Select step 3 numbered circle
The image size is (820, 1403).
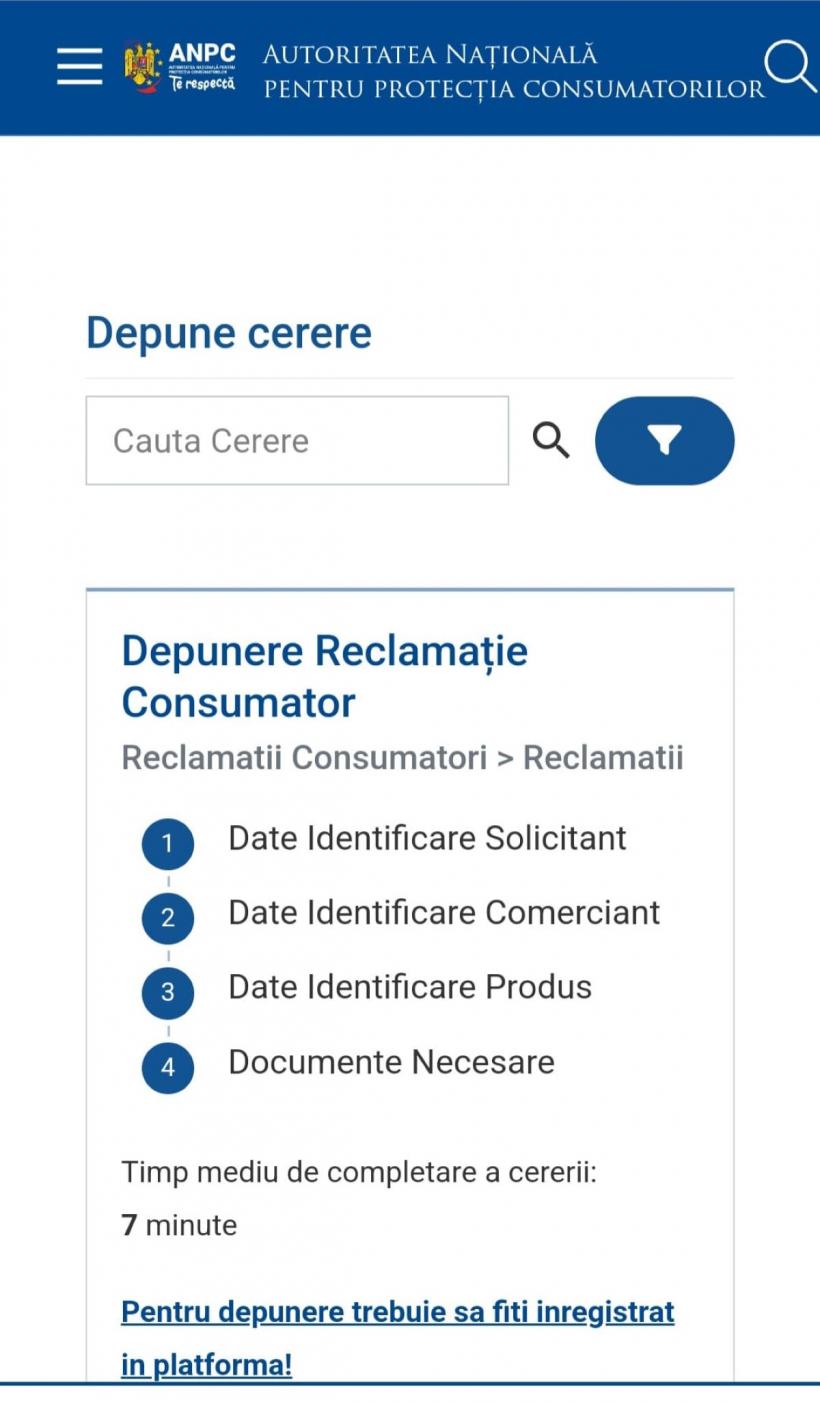pos(167,992)
